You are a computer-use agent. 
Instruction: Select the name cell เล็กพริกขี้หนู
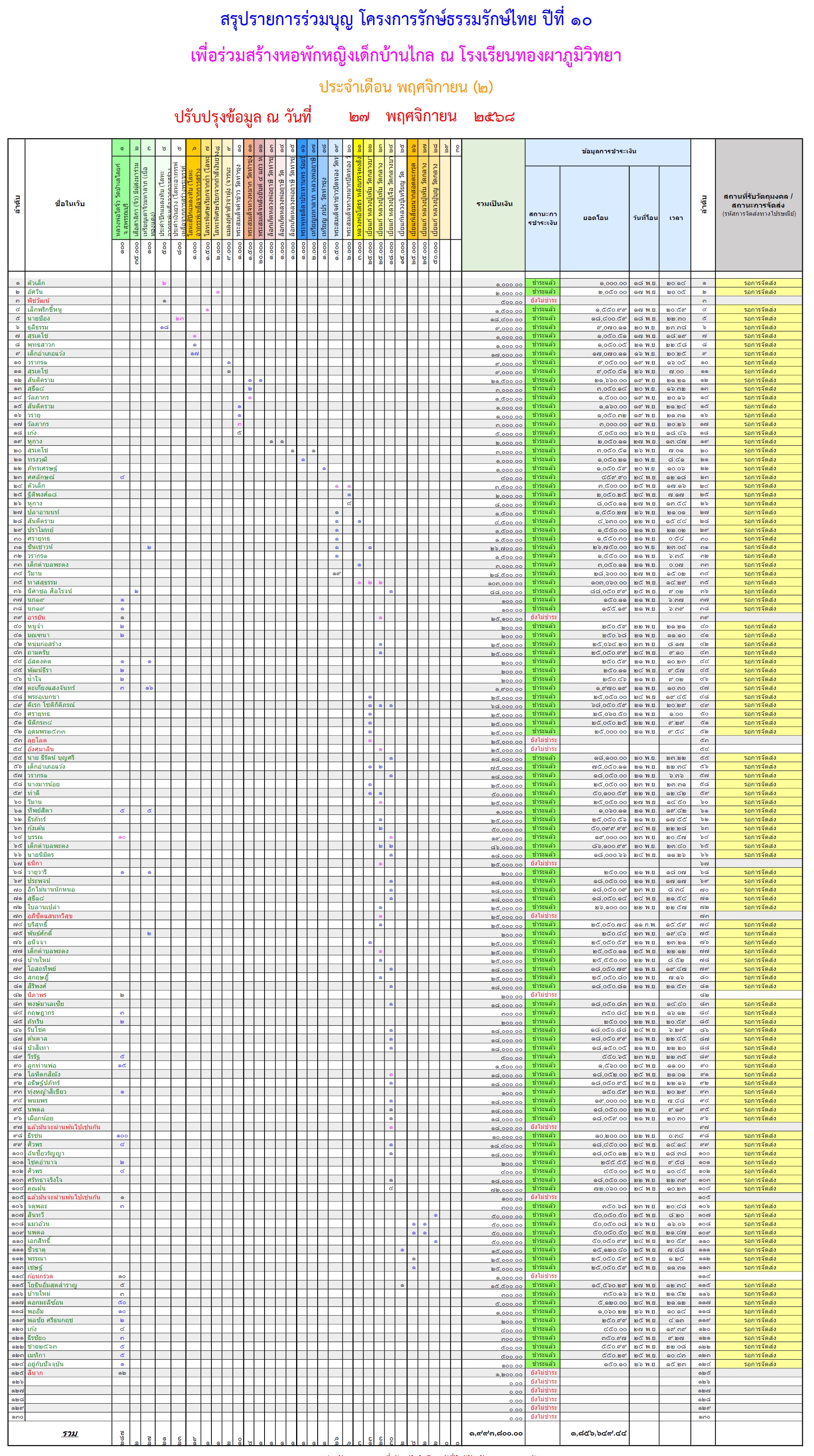(45, 310)
